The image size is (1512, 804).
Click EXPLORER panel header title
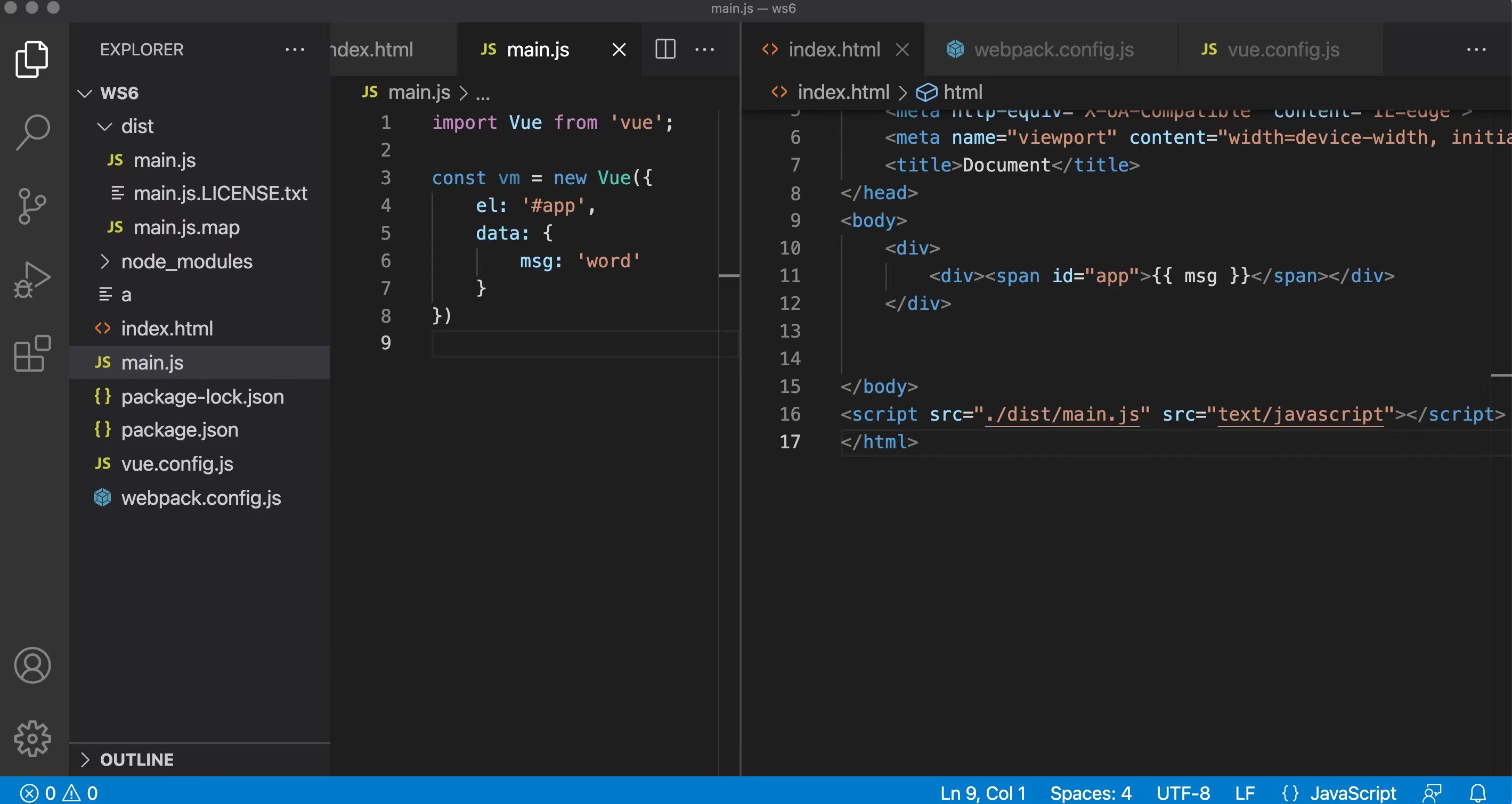click(142, 50)
